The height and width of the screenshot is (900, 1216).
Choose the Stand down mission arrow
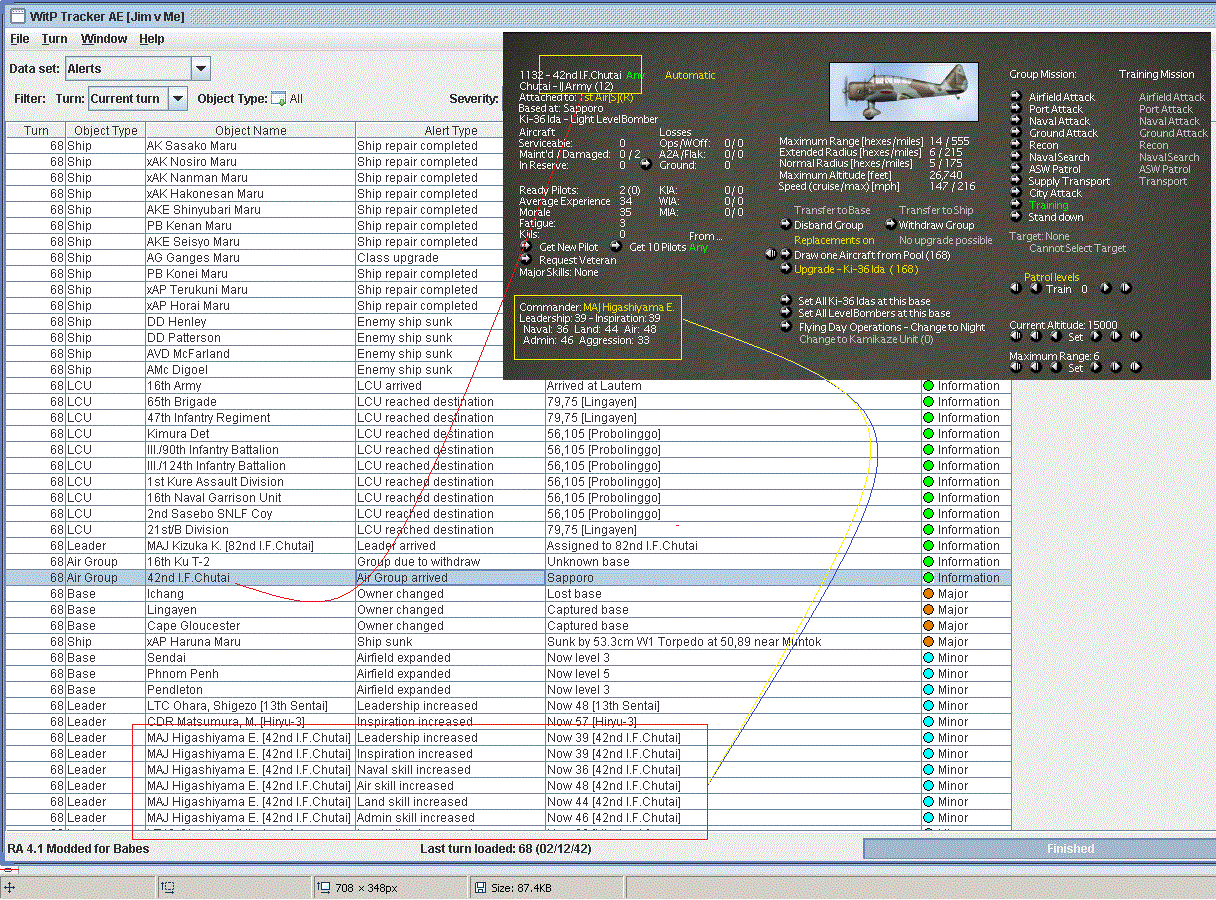pos(1016,217)
